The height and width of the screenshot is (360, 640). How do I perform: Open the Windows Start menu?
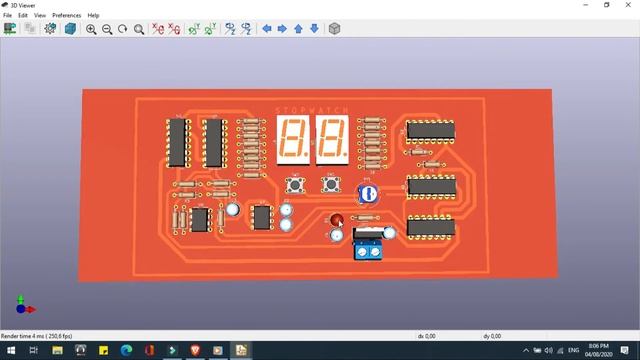coord(11,350)
